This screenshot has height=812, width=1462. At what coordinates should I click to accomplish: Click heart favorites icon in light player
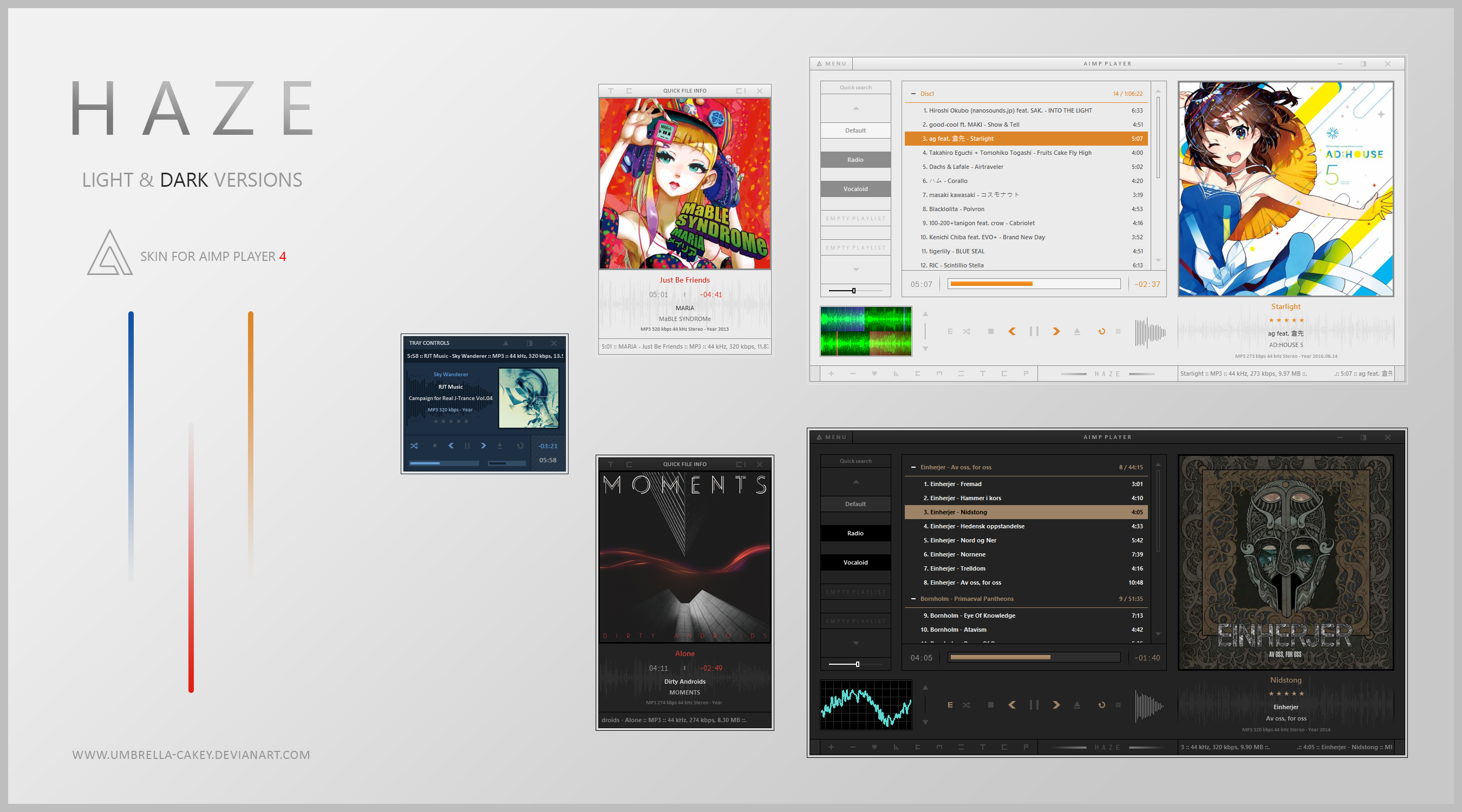(x=874, y=374)
